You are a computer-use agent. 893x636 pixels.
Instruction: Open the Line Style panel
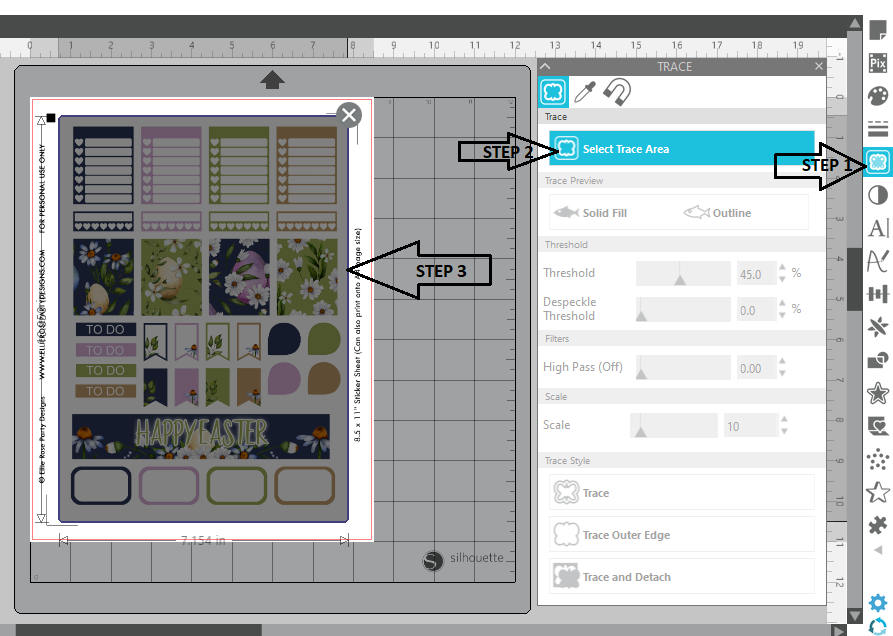point(878,129)
